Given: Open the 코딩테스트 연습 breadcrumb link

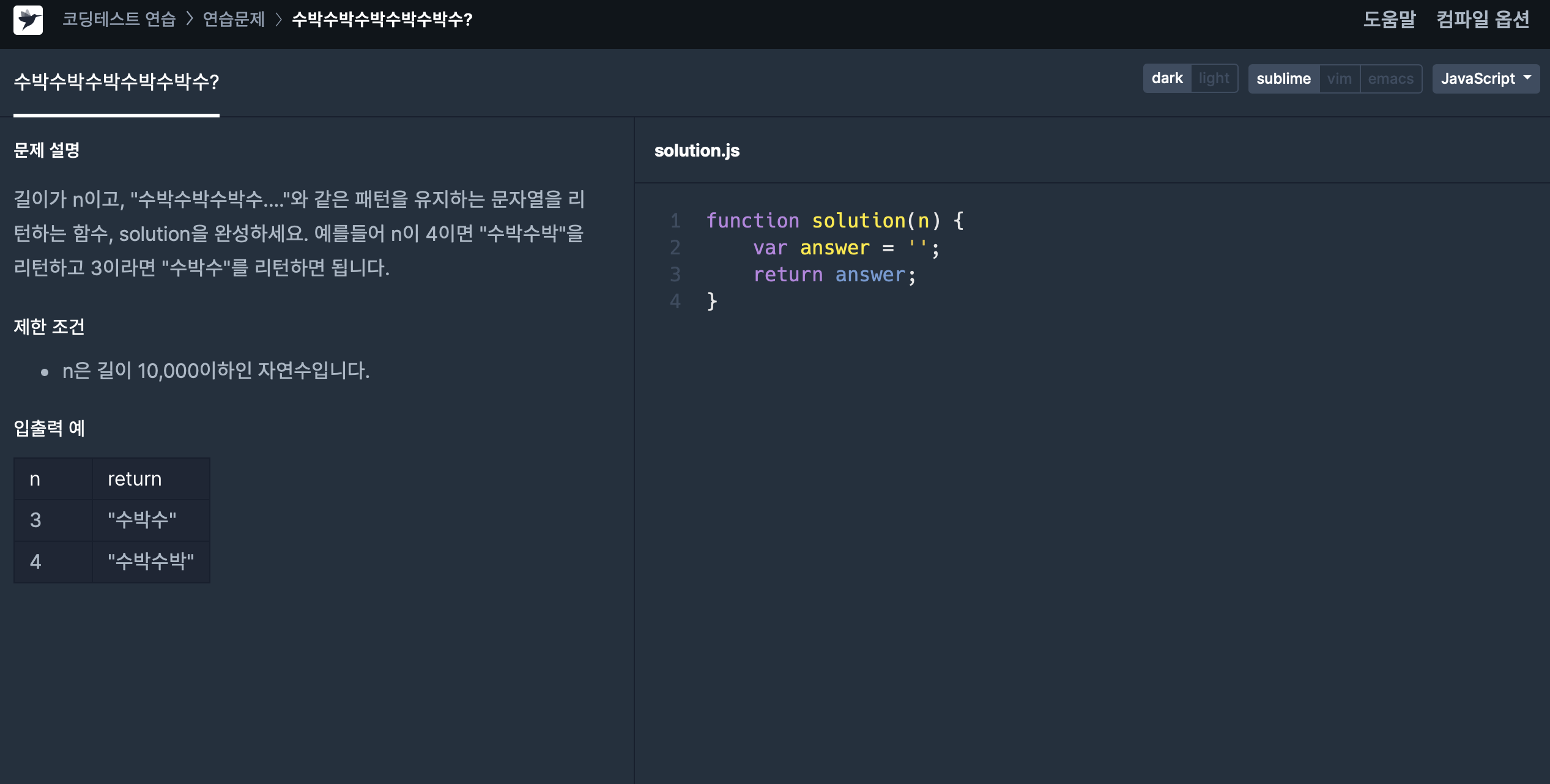Looking at the screenshot, I should point(119,19).
